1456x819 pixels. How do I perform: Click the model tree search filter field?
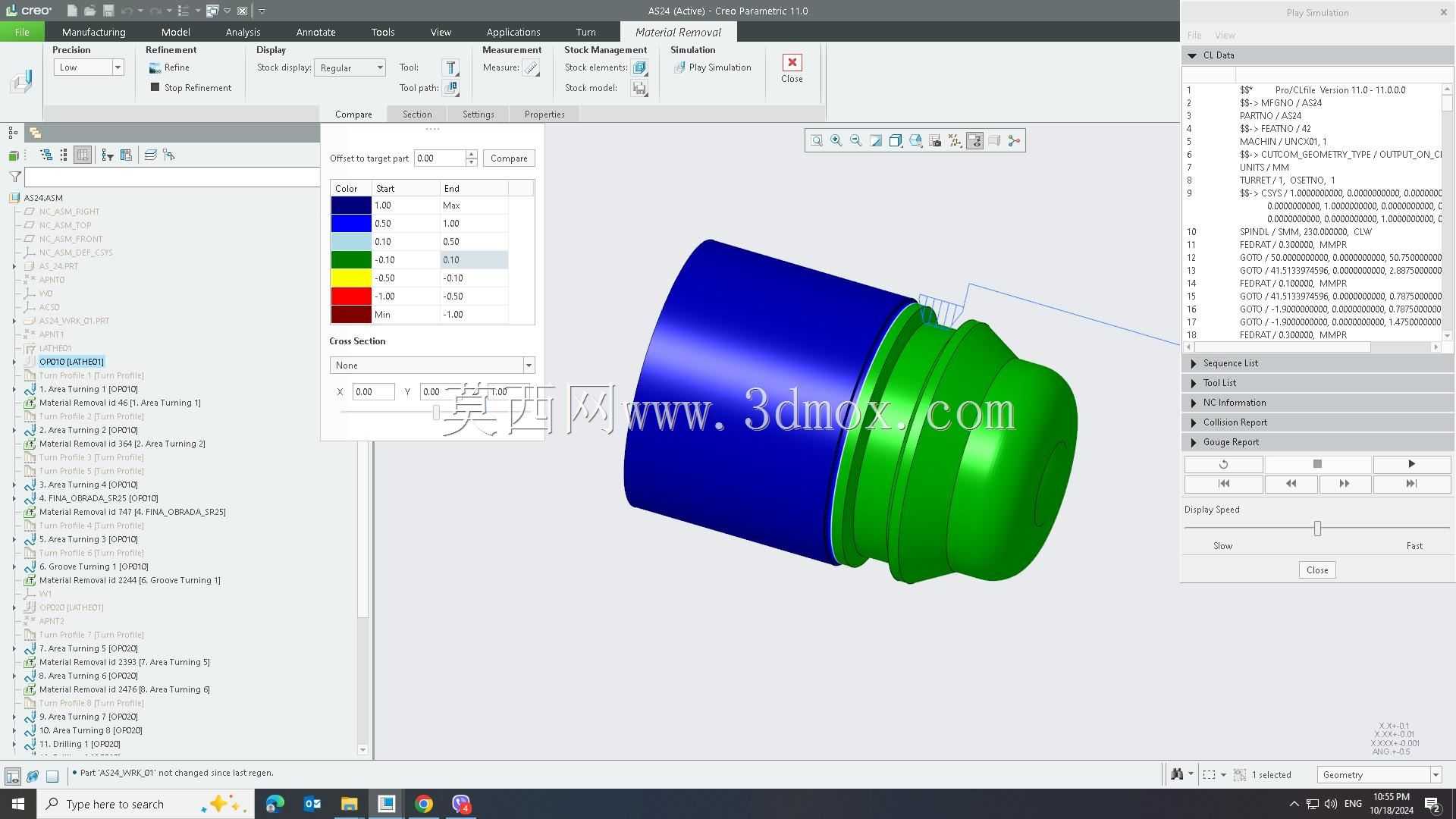[x=172, y=177]
